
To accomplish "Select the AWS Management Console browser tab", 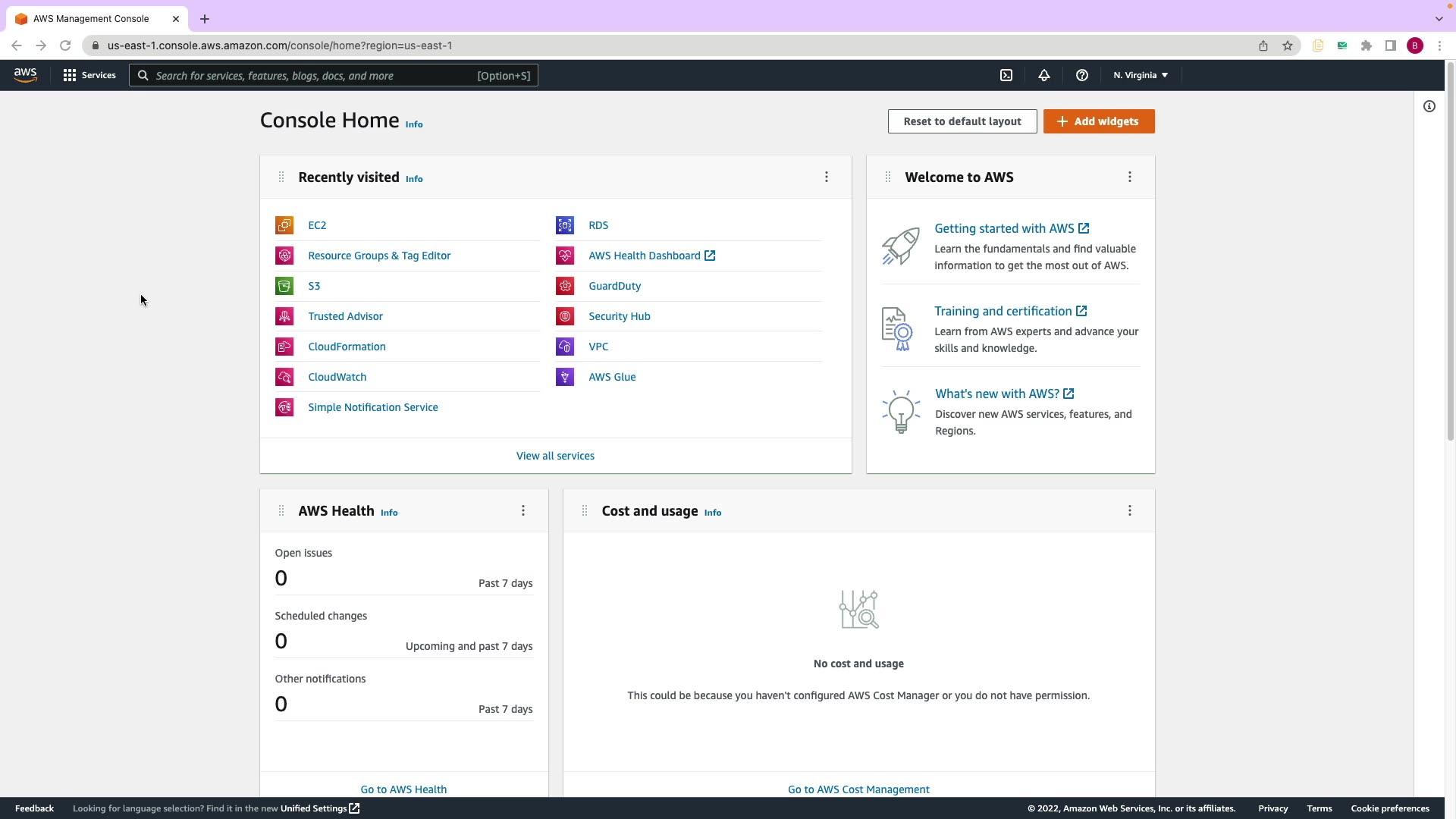I will point(91,19).
